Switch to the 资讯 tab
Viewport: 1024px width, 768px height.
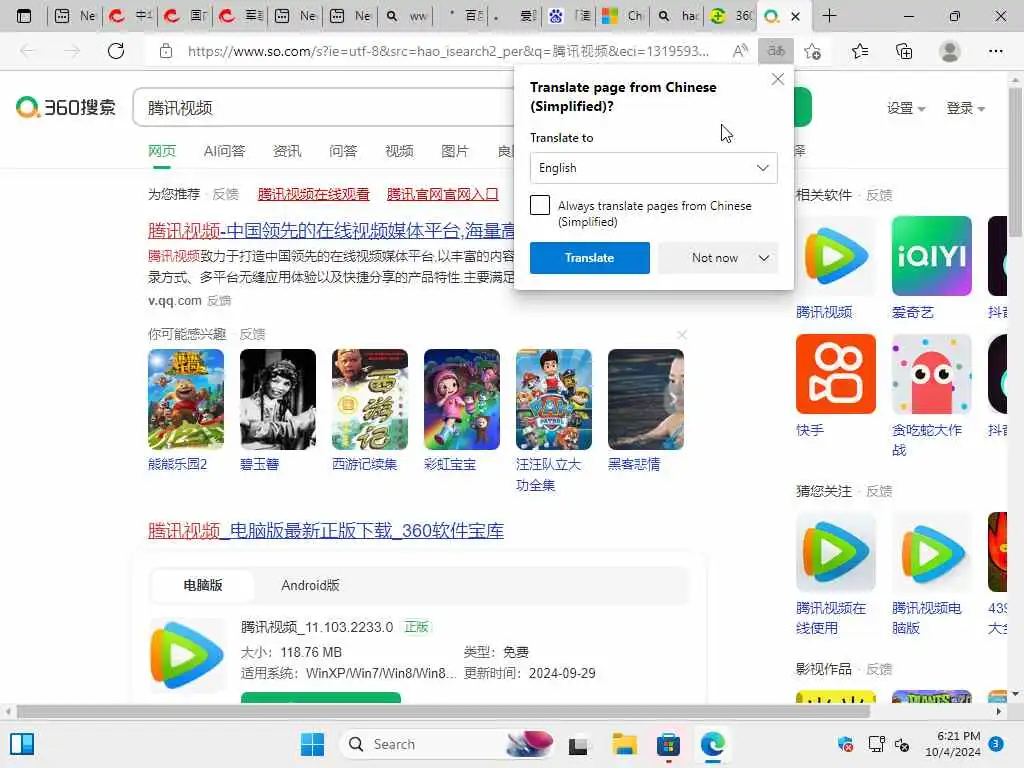tap(287, 152)
